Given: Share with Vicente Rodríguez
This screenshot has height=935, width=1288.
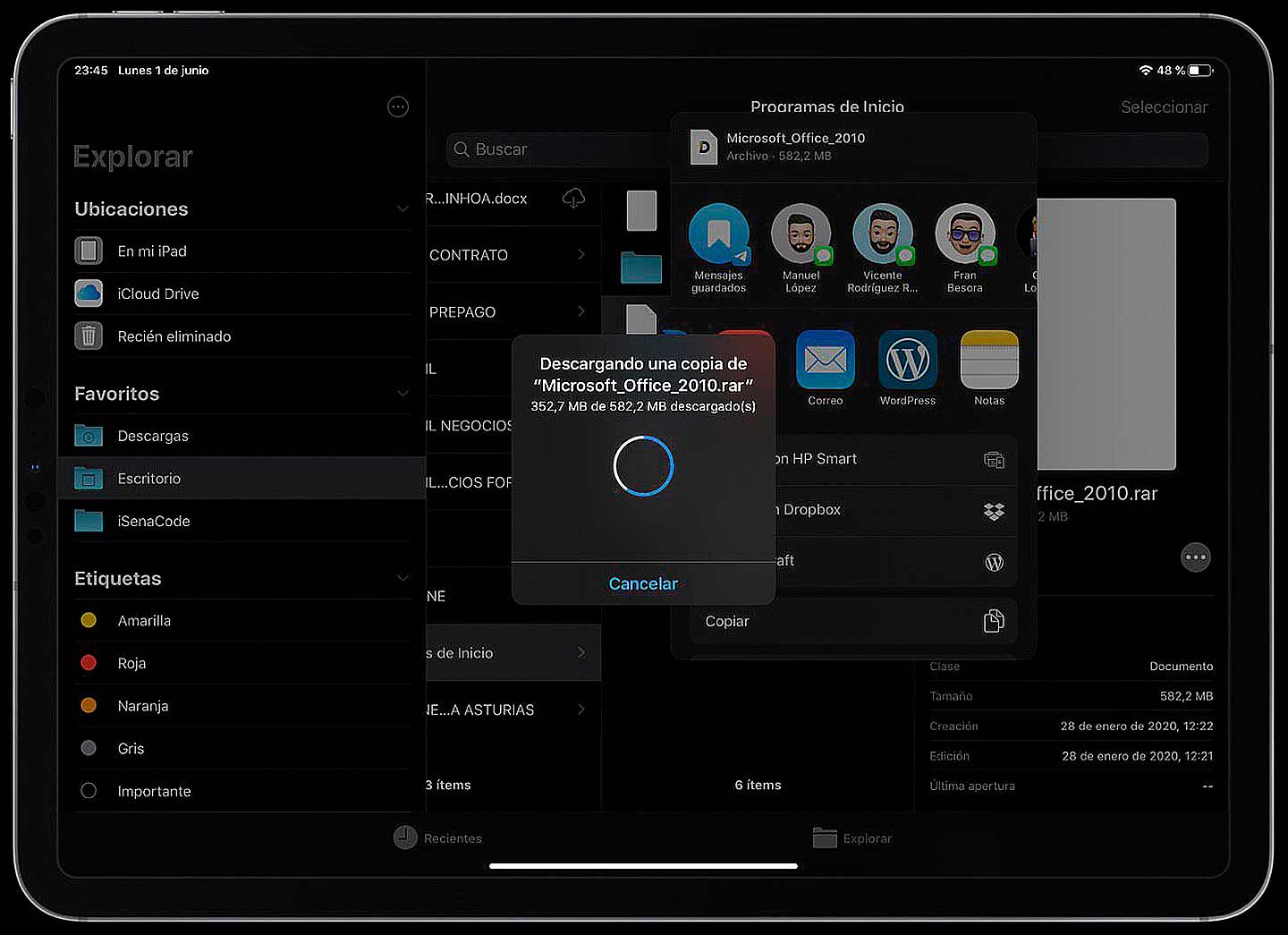Looking at the screenshot, I should pos(883,249).
